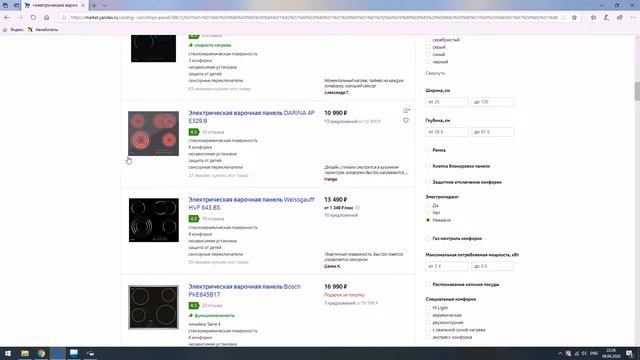Check the 'керамическая' burner option
This screenshot has height=360, width=640.
tap(428, 315)
